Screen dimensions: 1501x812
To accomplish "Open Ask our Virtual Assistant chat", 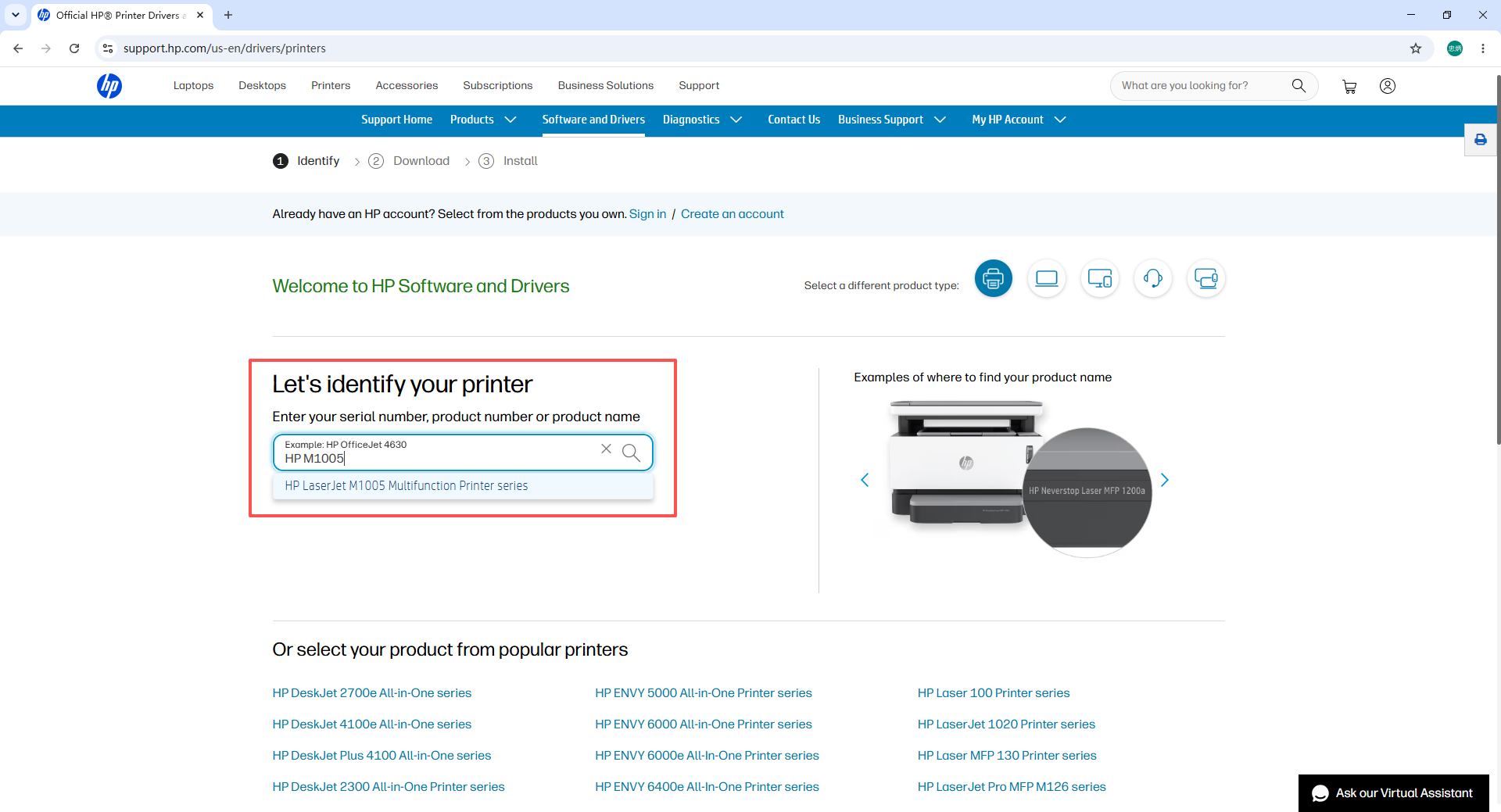I will [1393, 793].
